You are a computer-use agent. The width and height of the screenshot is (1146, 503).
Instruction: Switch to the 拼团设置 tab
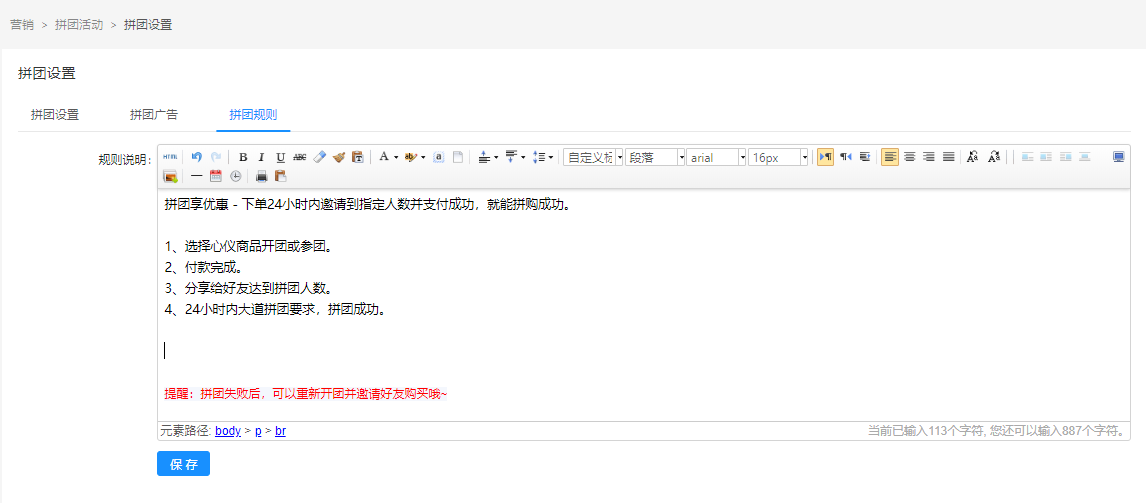[55, 115]
